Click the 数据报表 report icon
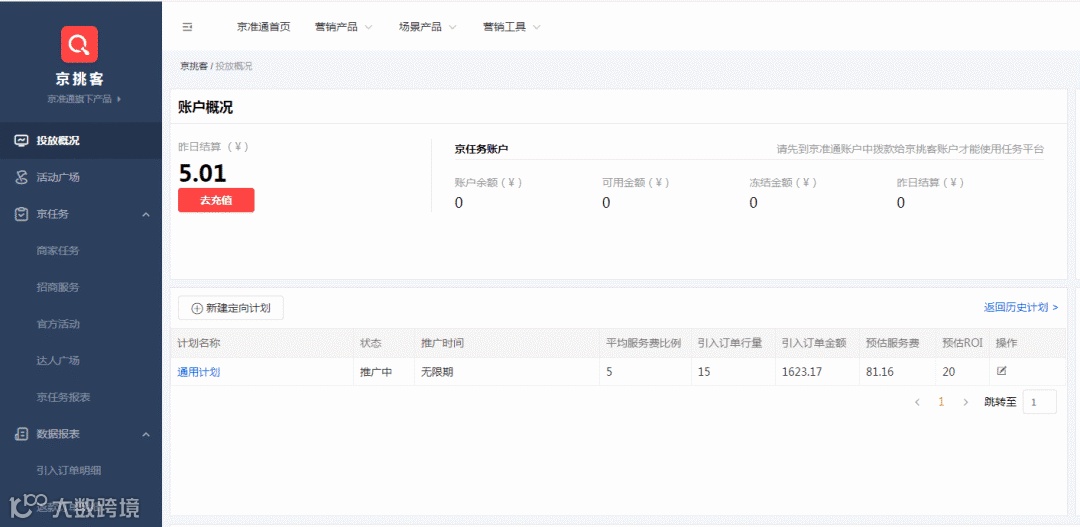Image resolution: width=1080 pixels, height=527 pixels. pos(21,434)
